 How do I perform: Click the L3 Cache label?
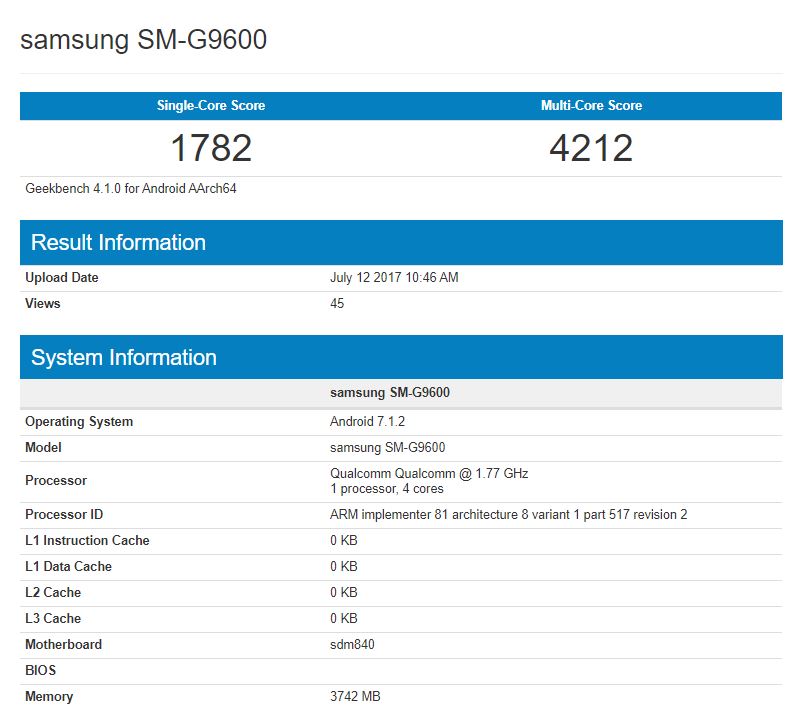53,619
